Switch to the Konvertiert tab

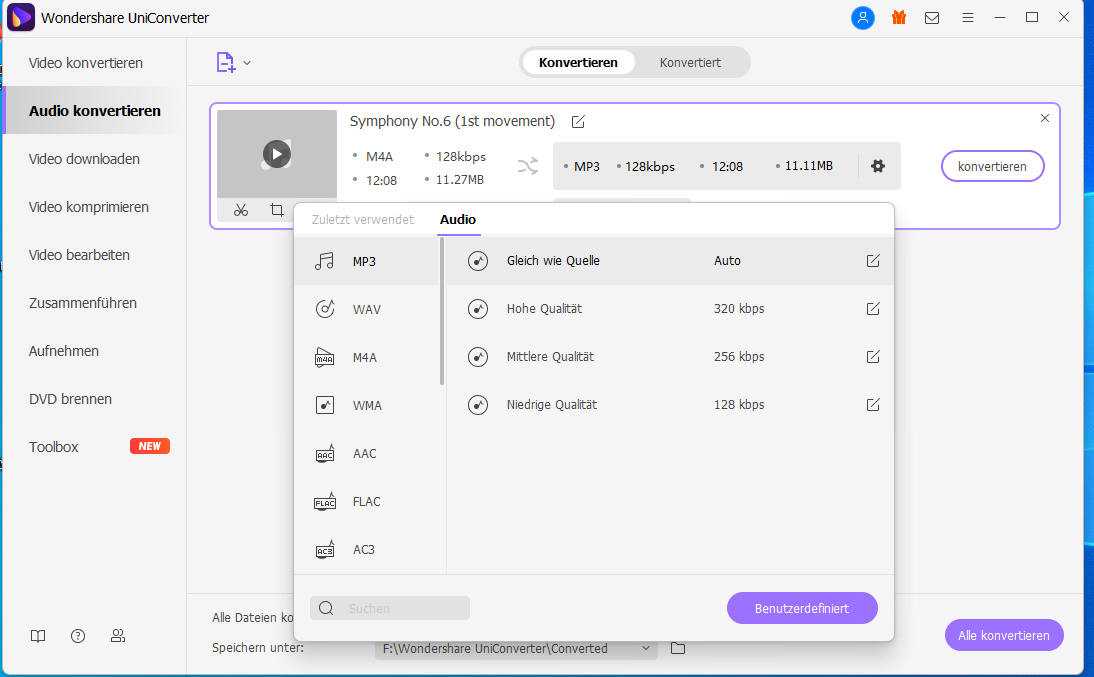pos(690,62)
